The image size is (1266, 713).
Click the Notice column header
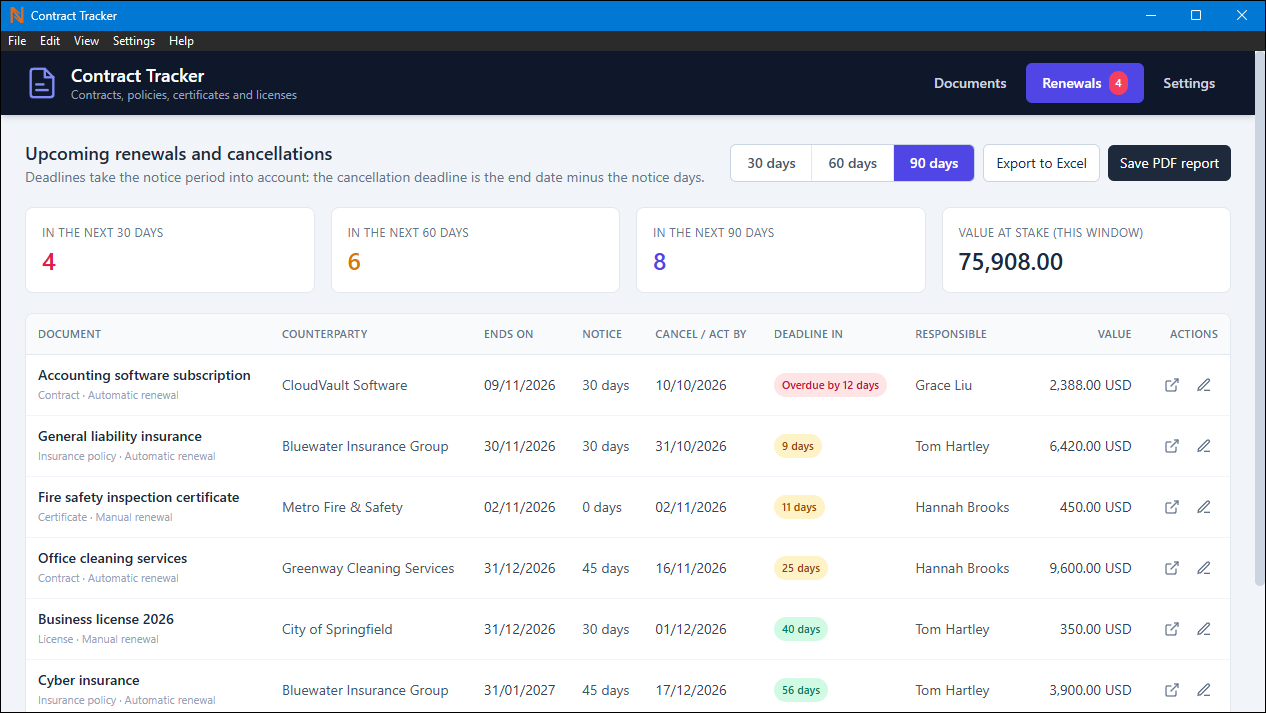point(602,334)
